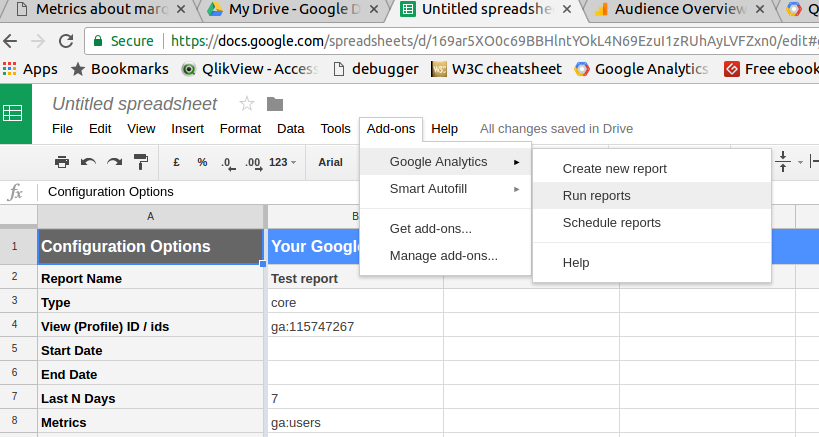Open the View menu
Screen dimensions: 819x437
141,128
